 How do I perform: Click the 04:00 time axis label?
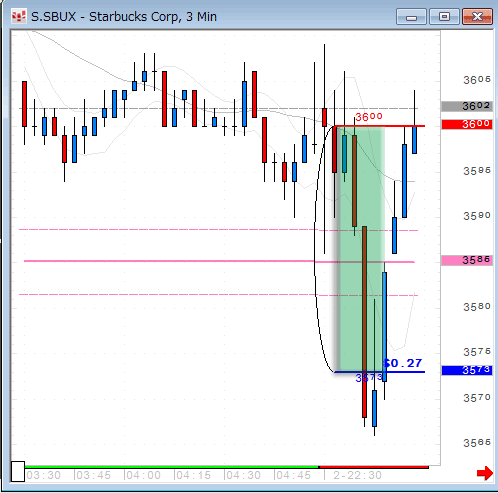pyautogui.click(x=144, y=475)
